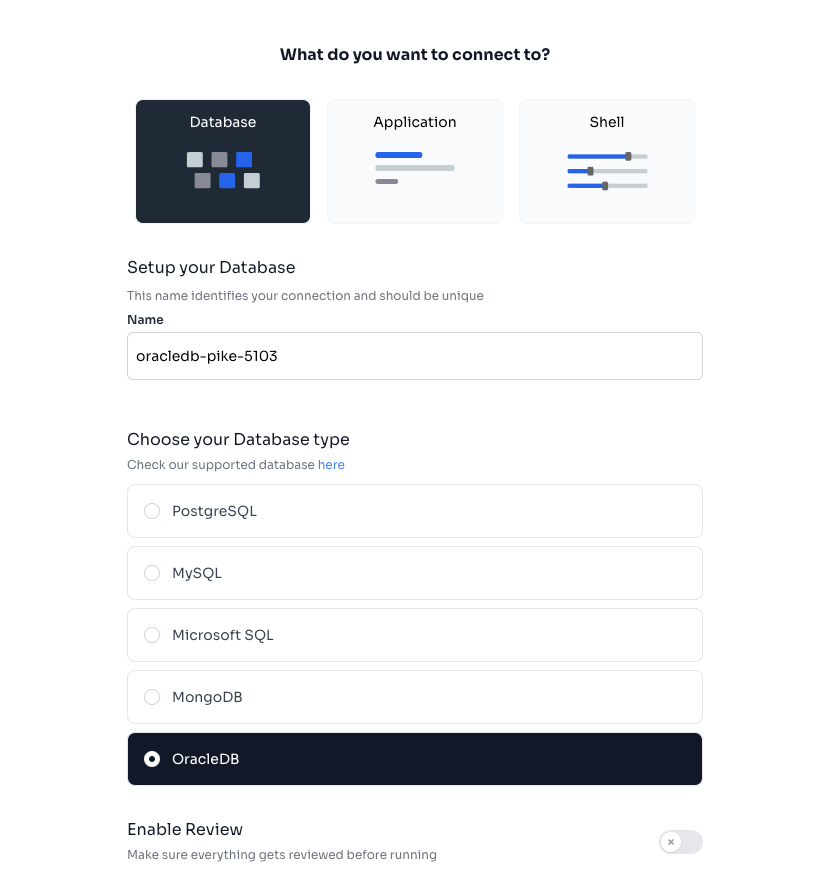
Task: Open the supported database 'here' link
Action: 331,465
